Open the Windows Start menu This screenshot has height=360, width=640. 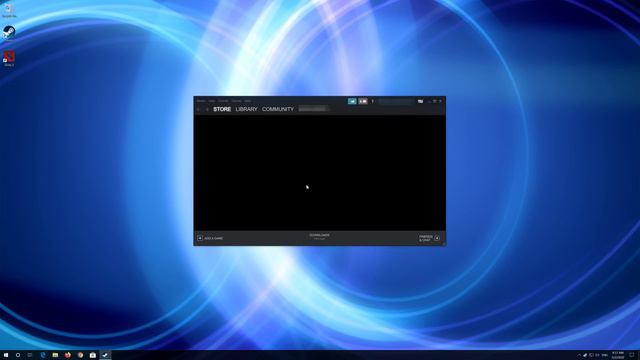6,355
